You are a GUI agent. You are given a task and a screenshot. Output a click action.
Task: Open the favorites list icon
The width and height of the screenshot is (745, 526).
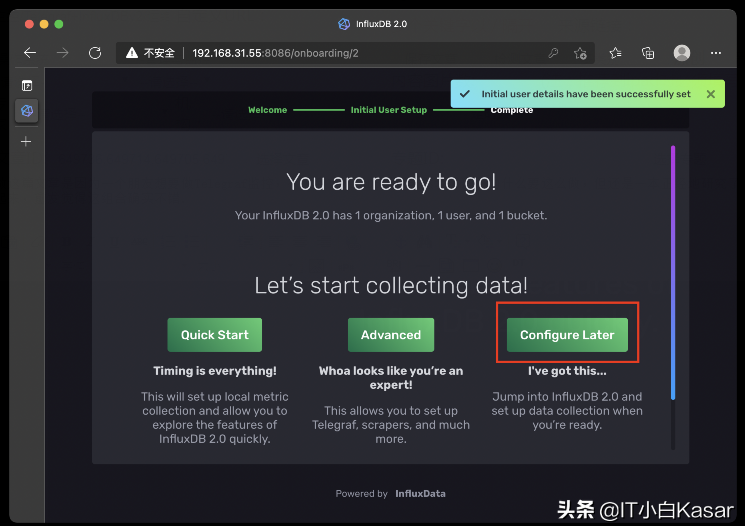click(615, 53)
